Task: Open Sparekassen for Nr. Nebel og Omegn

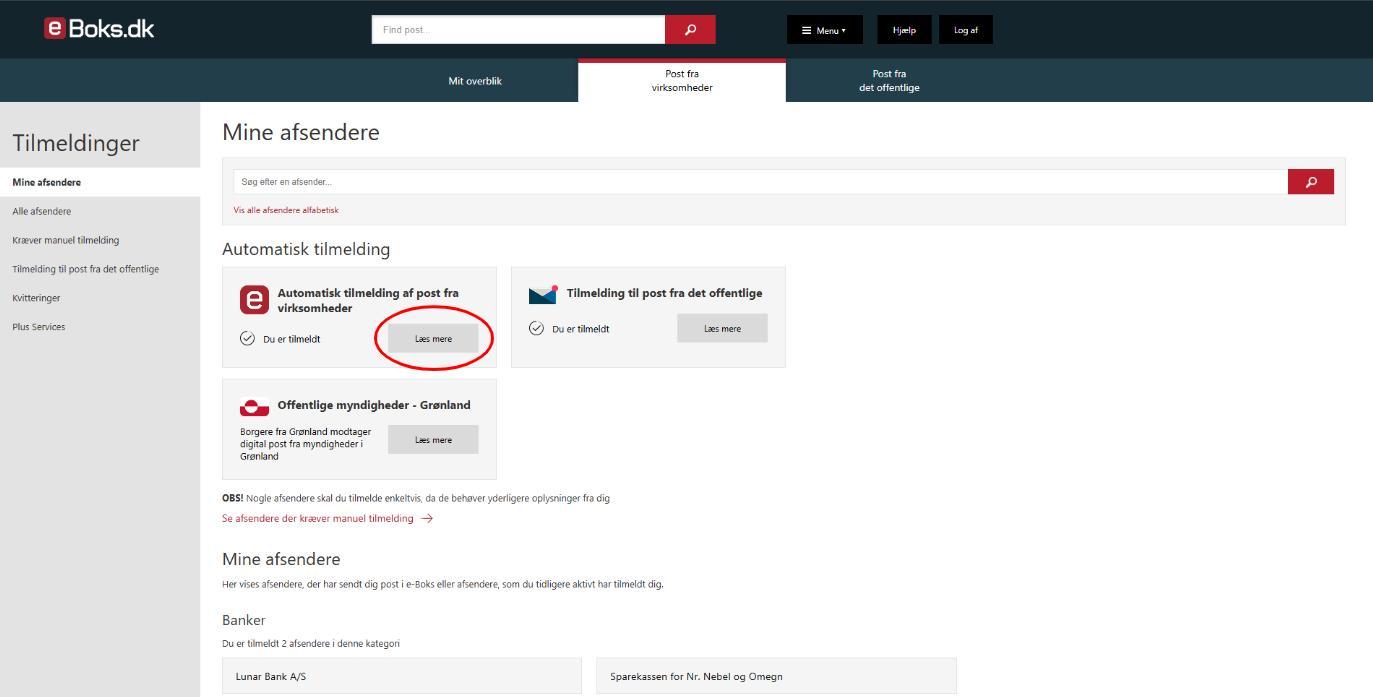Action: point(776,676)
